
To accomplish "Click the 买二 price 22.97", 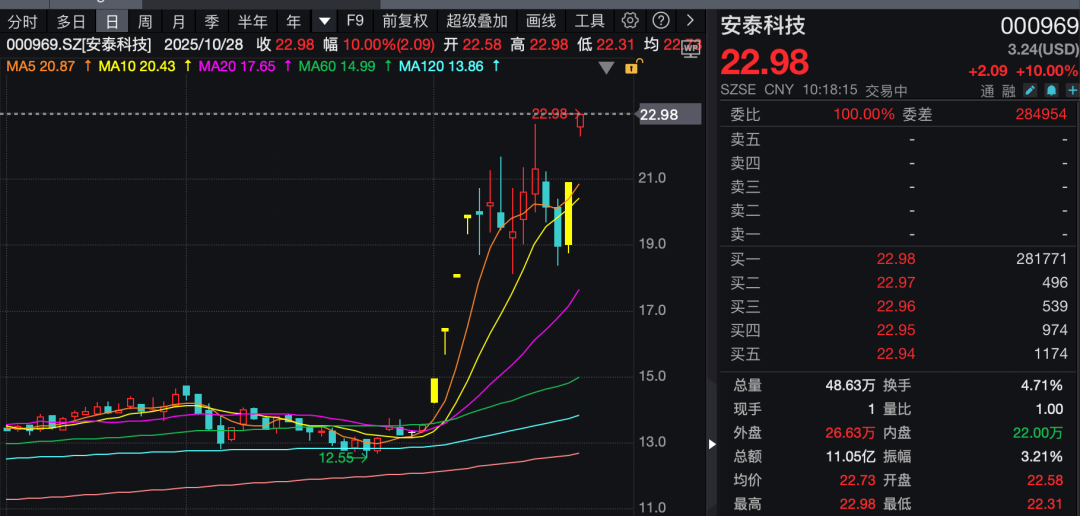I will [x=895, y=283].
